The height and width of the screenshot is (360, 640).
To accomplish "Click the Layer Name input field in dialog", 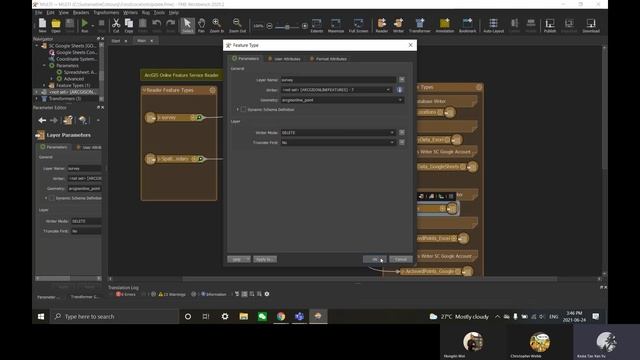I will click(x=338, y=80).
